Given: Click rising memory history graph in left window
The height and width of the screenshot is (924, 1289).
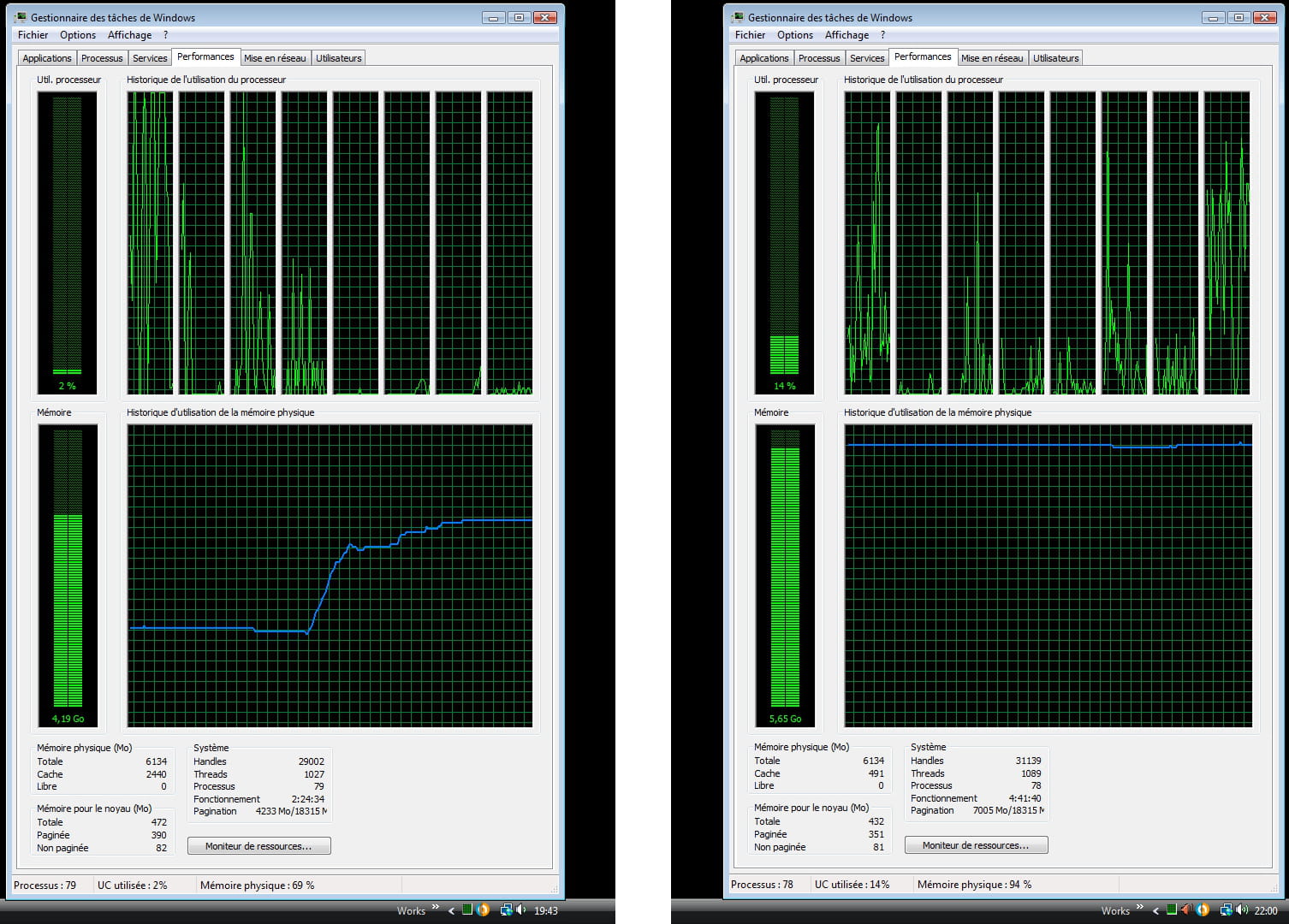Looking at the screenshot, I should (330, 576).
